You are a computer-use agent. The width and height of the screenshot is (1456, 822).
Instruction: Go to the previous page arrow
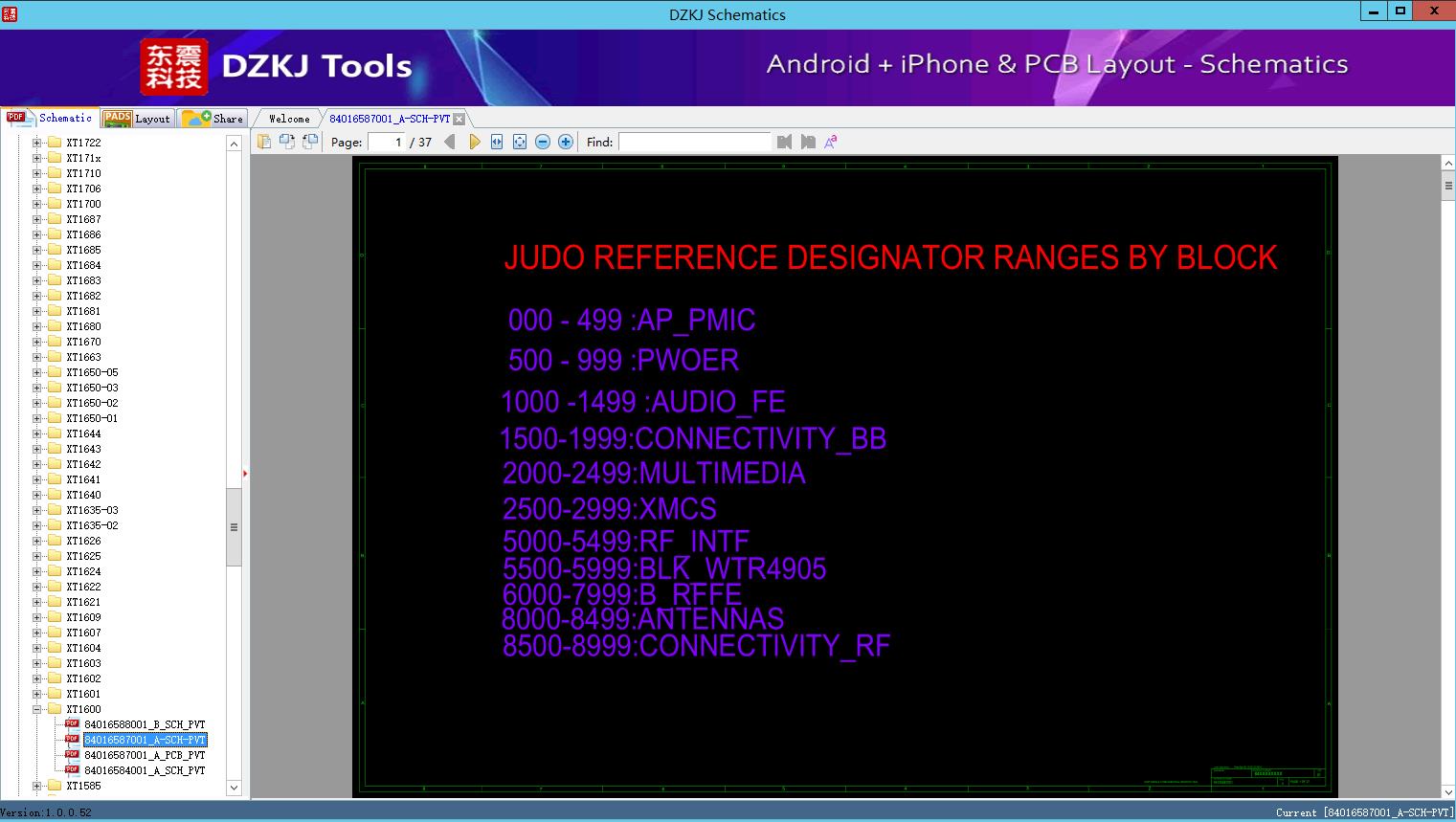450,142
